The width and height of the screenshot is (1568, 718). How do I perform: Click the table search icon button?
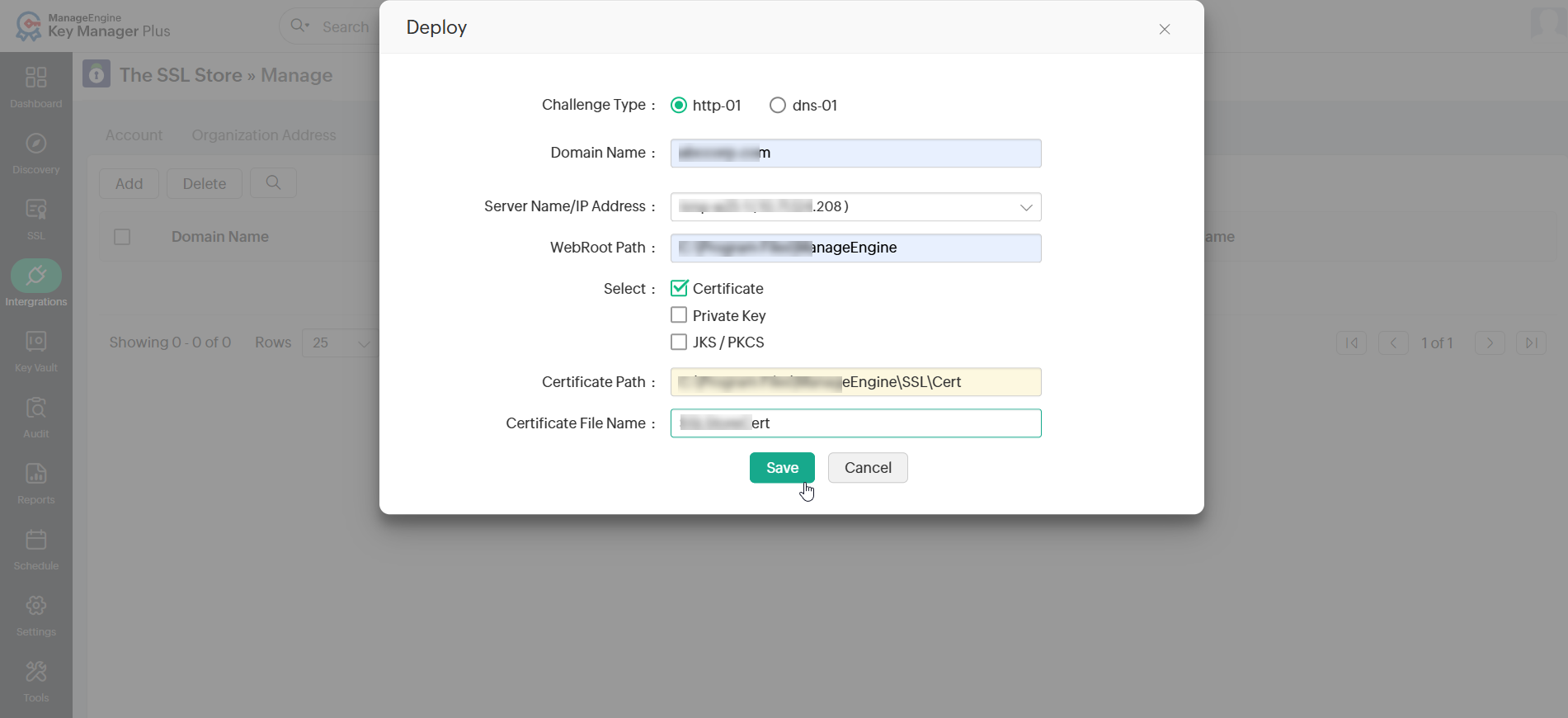(273, 183)
